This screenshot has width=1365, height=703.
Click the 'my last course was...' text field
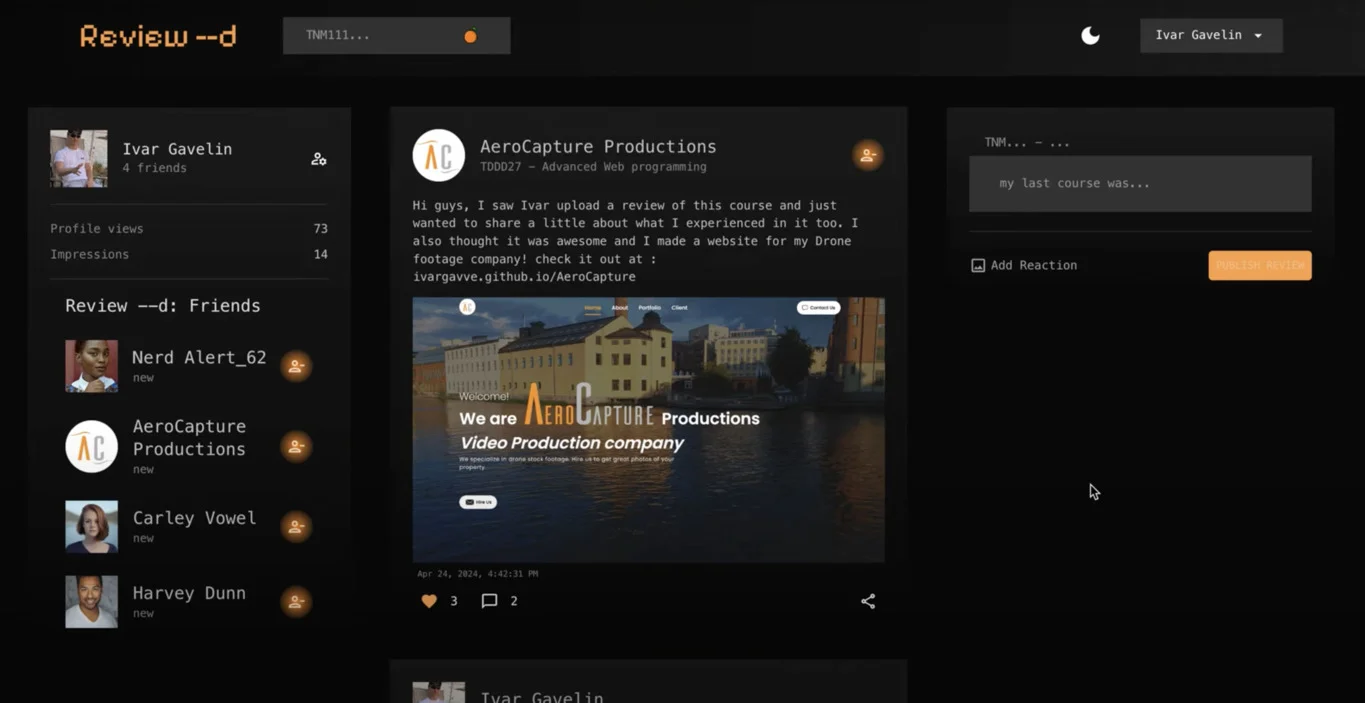click(x=1139, y=183)
